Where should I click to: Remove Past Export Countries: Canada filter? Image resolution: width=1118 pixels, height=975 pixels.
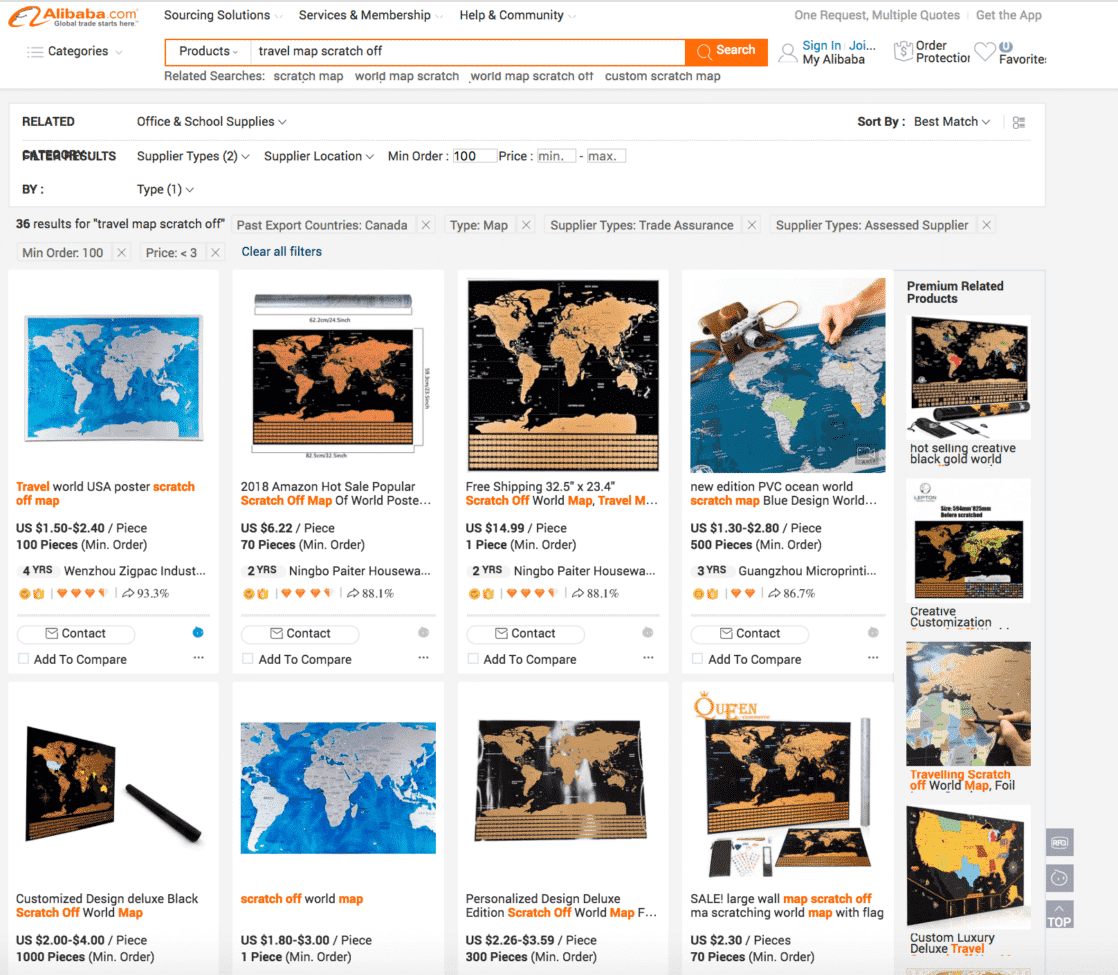426,225
